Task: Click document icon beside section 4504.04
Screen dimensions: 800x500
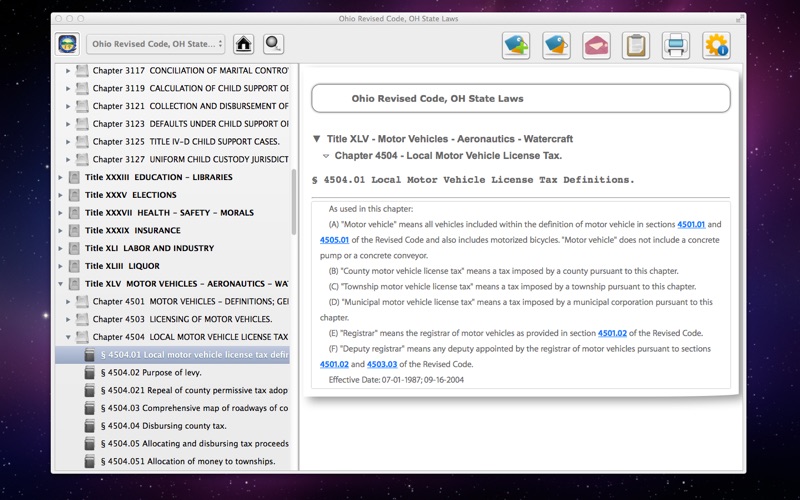Action: click(90, 426)
